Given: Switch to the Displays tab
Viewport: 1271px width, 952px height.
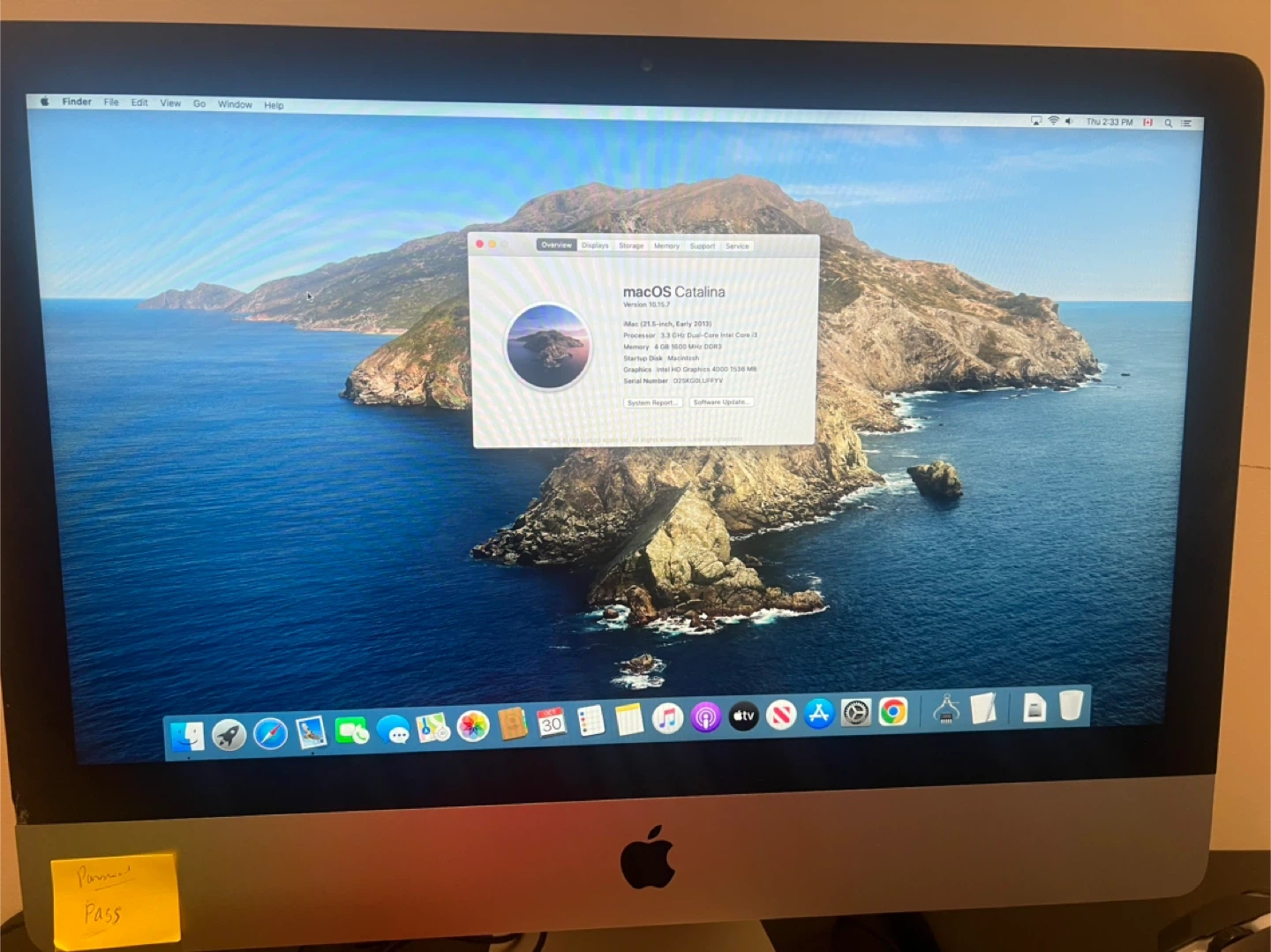Looking at the screenshot, I should [x=595, y=245].
